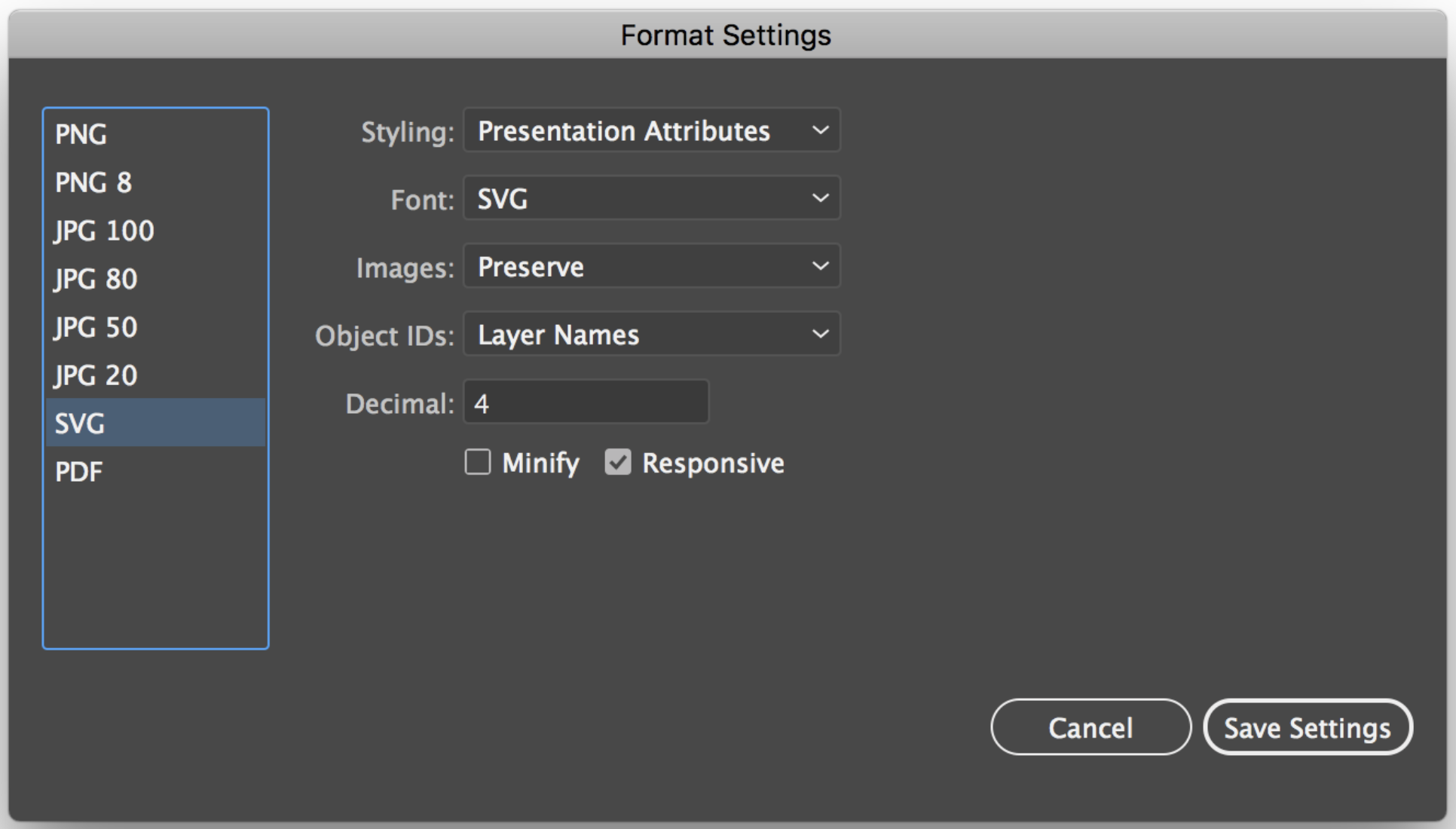Screen dimensions: 1456x829
Task: Click the Save Settings button
Action: [1308, 727]
